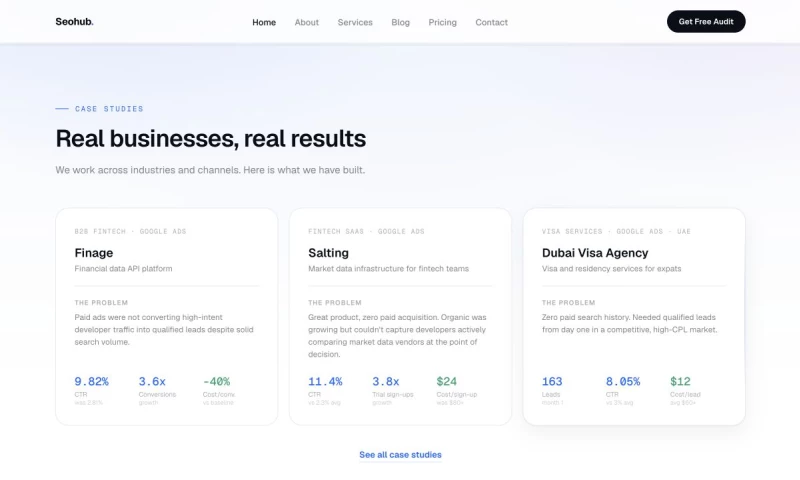
Task: Open the Home nav item
Action: [x=264, y=22]
